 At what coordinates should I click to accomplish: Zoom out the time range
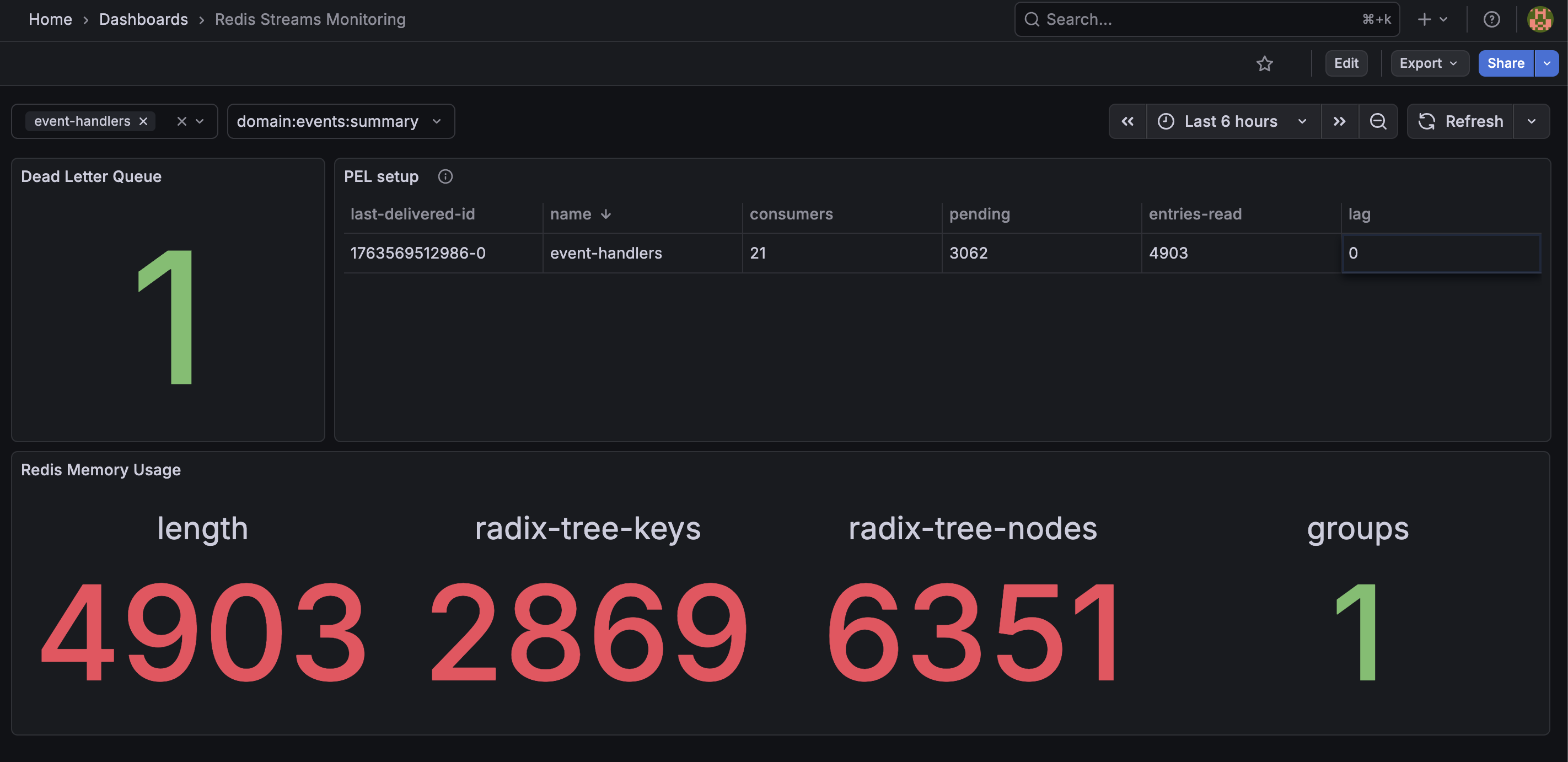1378,121
